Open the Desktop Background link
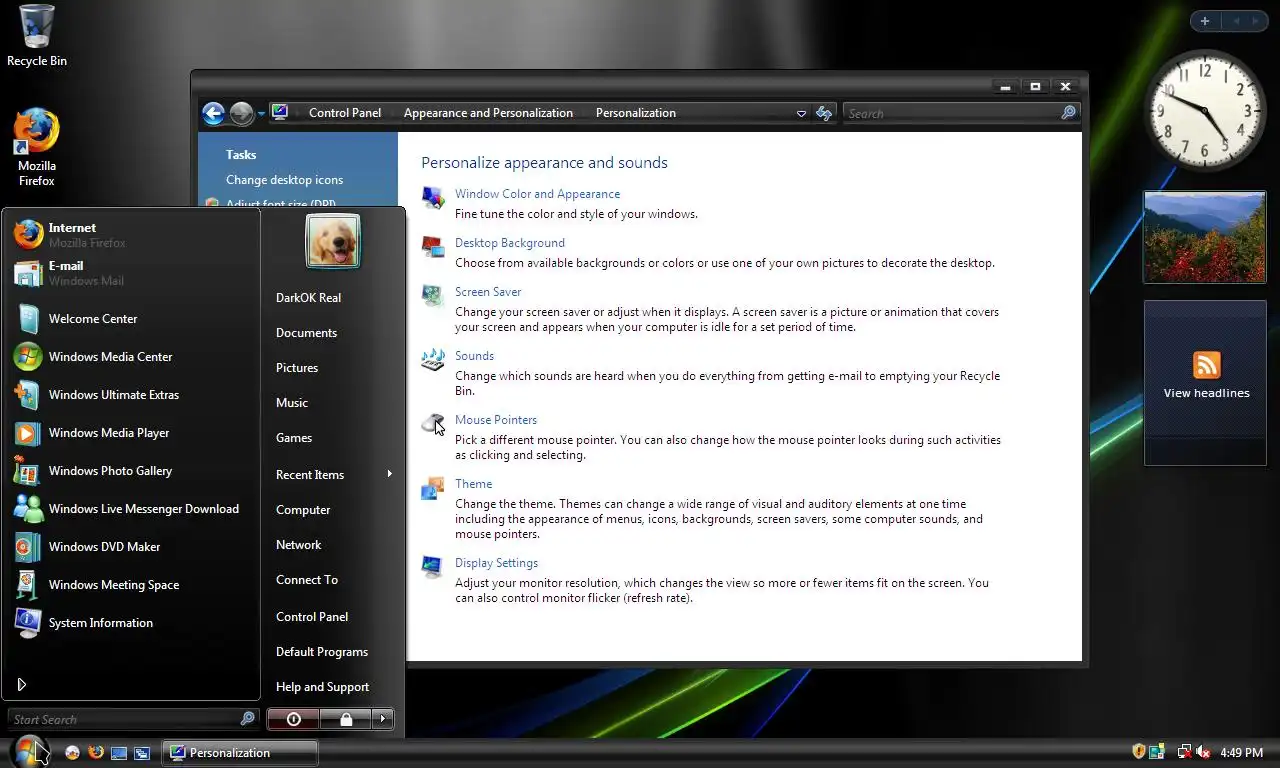The height and width of the screenshot is (768, 1280). (510, 243)
